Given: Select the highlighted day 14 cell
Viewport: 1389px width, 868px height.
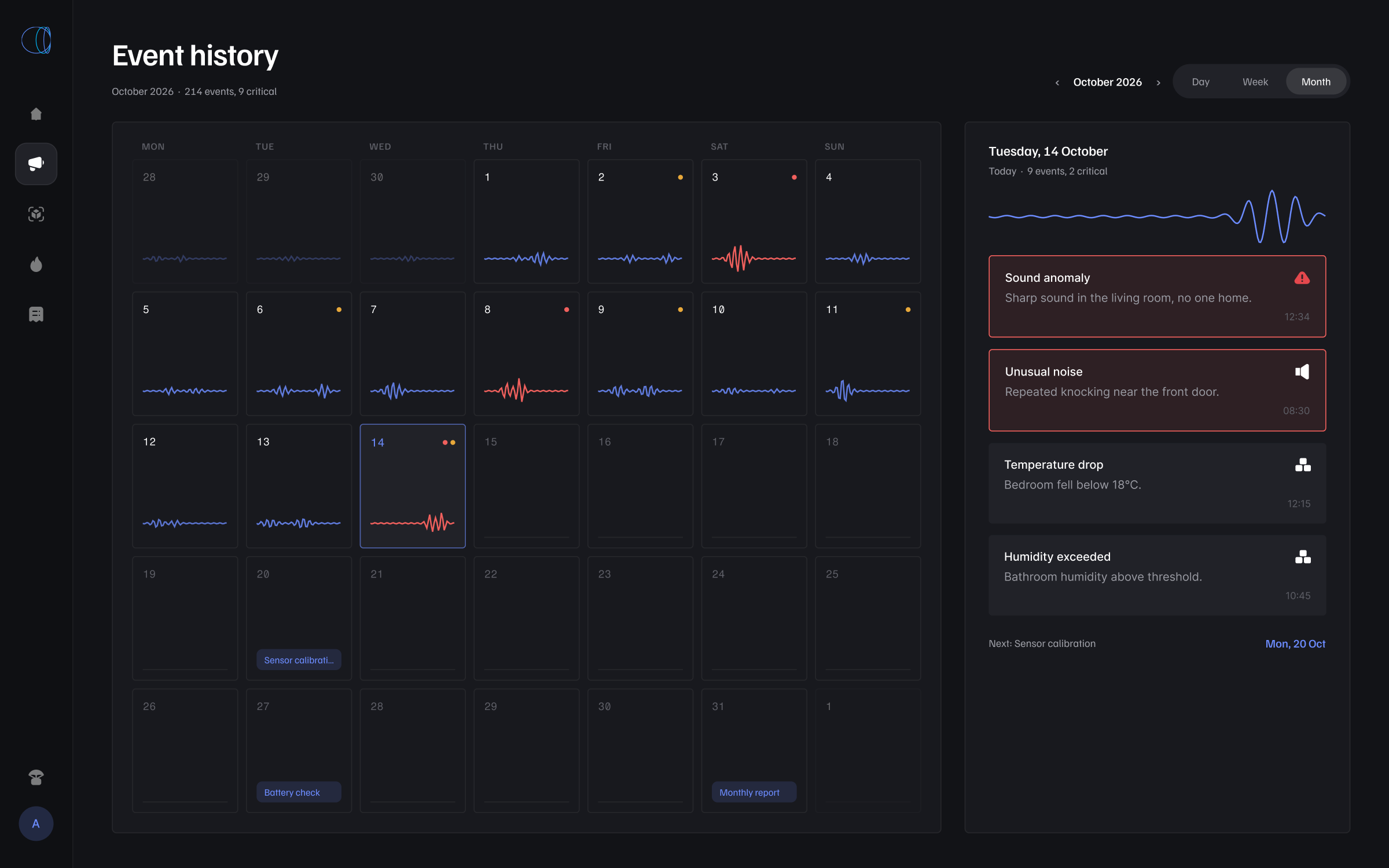Looking at the screenshot, I should pos(413,486).
